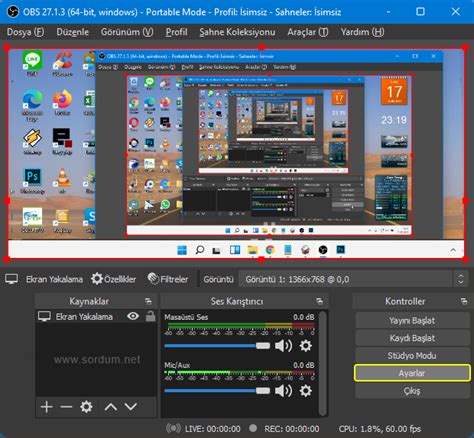Pop out the Kontroller dock panel
The image size is (474, 438).
pos(464,302)
